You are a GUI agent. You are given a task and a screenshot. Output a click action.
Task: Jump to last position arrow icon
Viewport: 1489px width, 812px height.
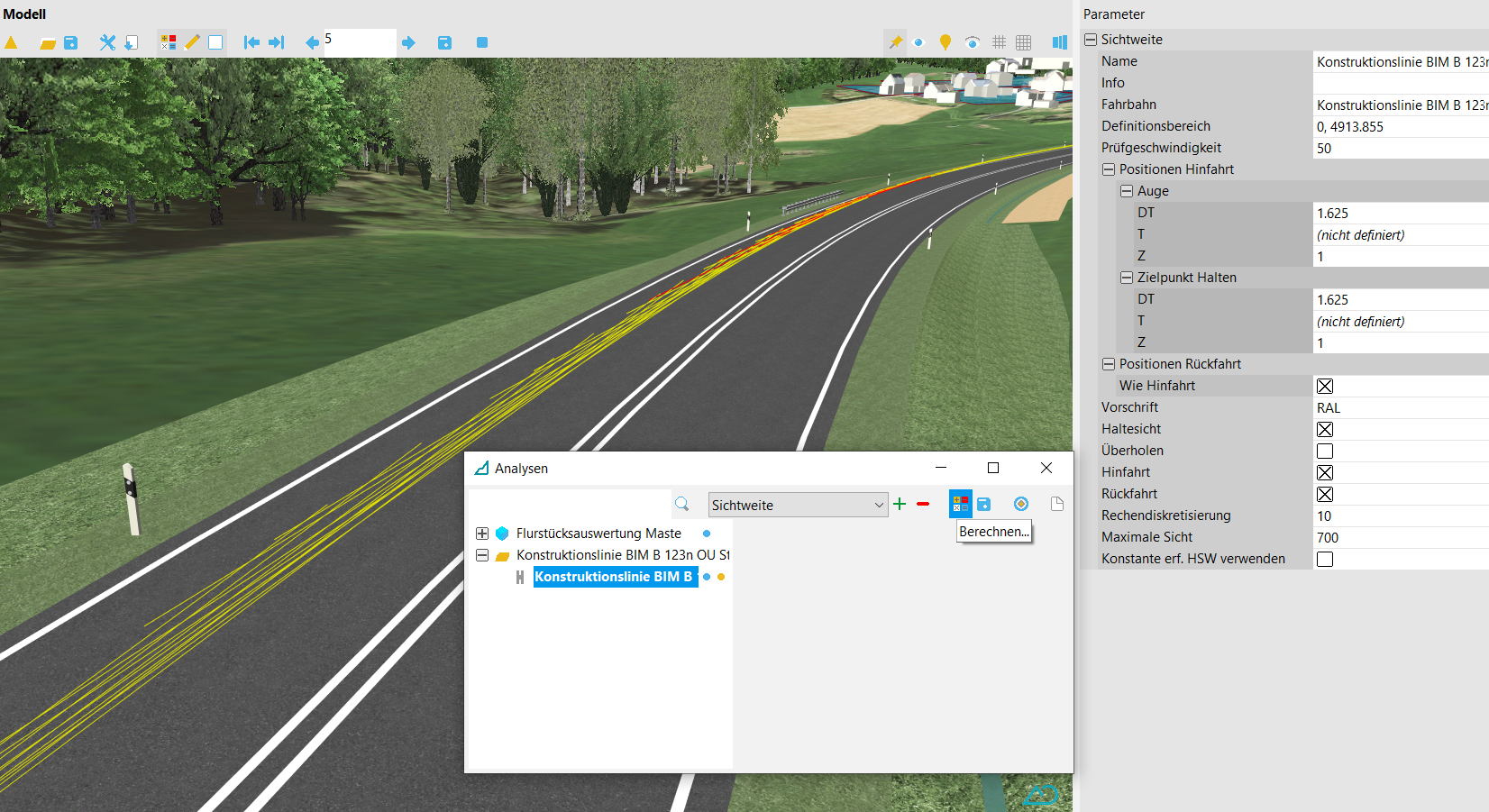click(x=276, y=42)
